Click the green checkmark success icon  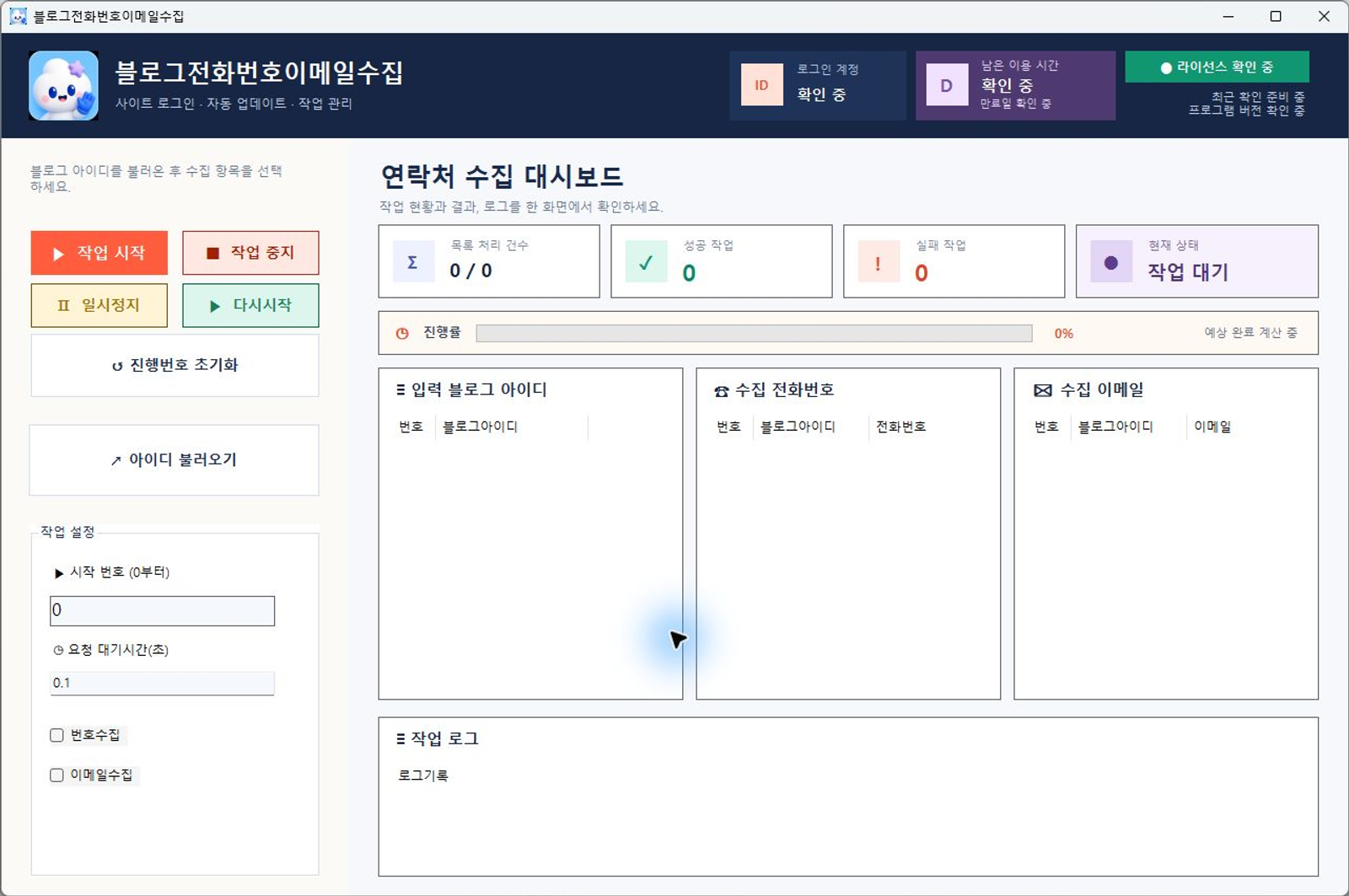(x=646, y=262)
